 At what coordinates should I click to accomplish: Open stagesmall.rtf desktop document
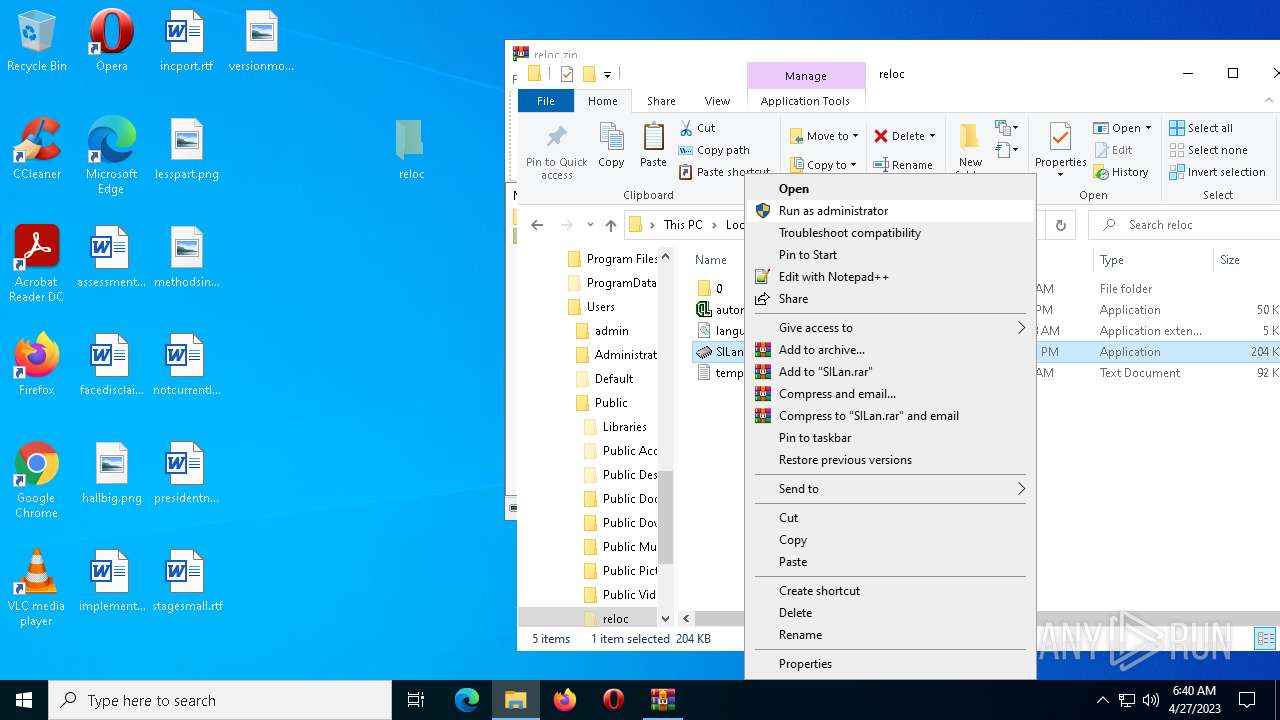click(186, 580)
